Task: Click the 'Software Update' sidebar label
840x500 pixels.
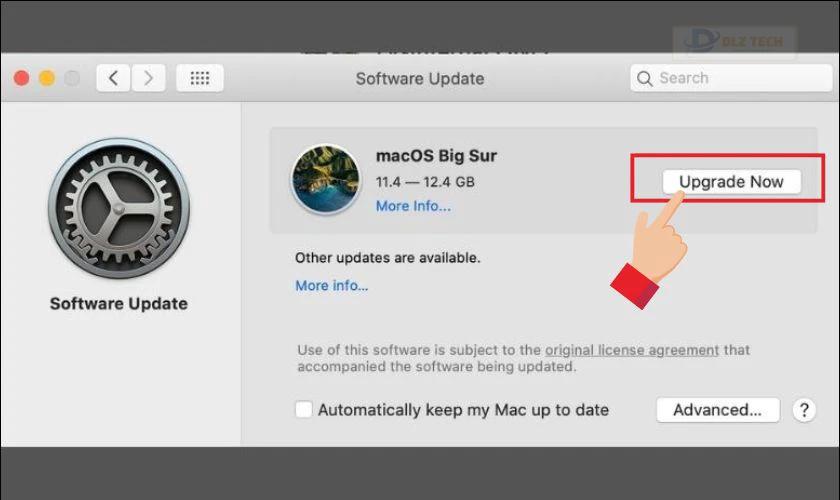Action: (119, 304)
